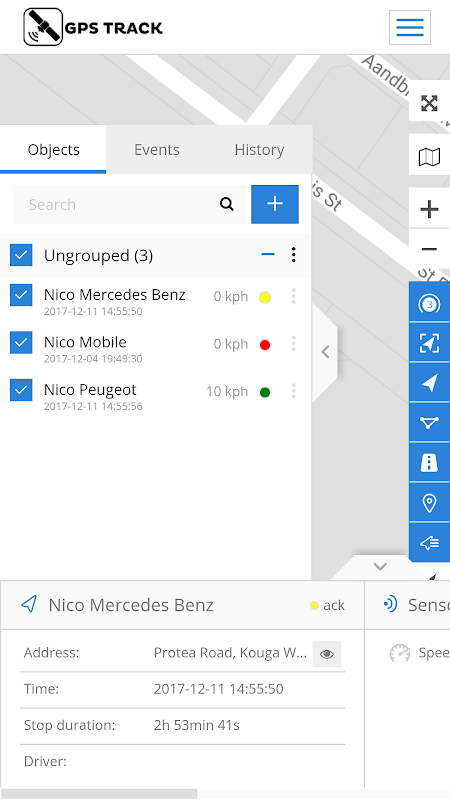
Task: Click Time value 2017-12-11 14:55:50 in details
Action: [x=218, y=689]
